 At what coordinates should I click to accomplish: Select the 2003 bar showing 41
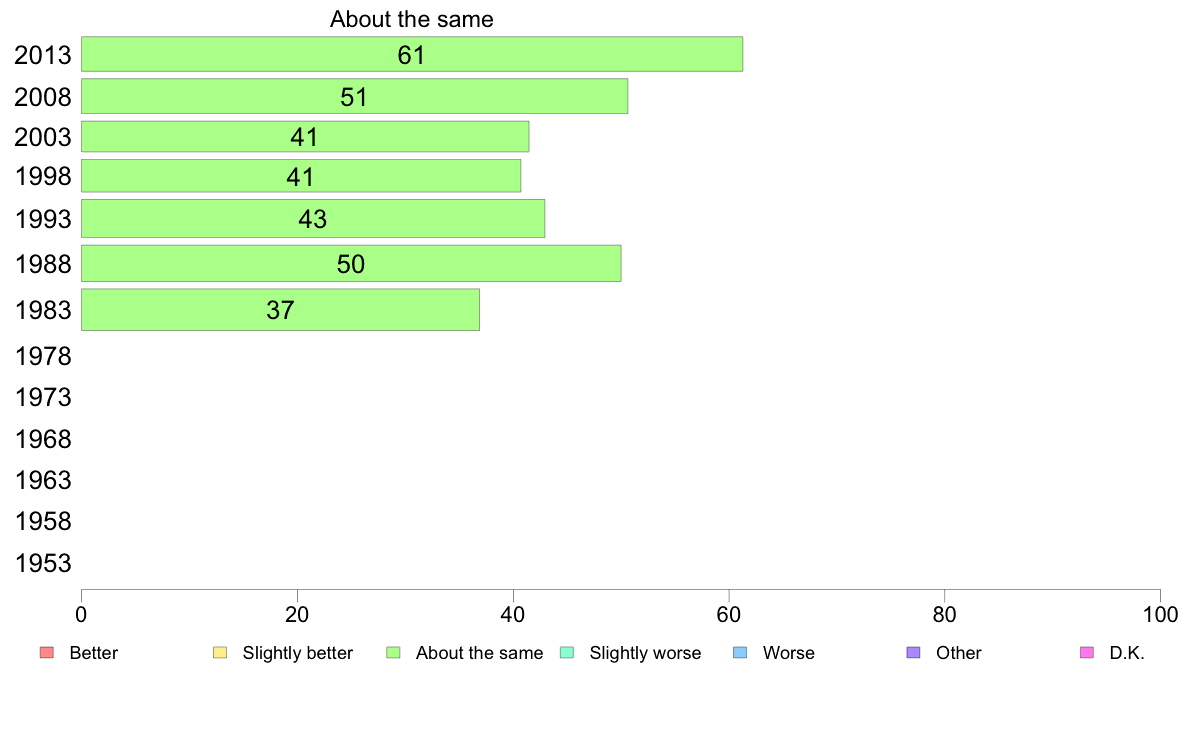pos(305,136)
